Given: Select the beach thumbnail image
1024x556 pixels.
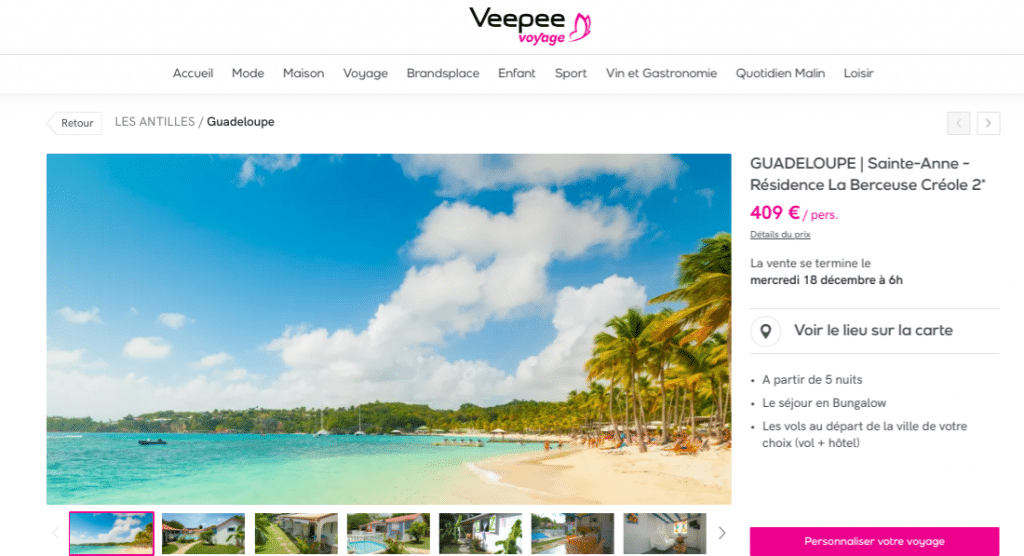Looking at the screenshot, I should click(112, 533).
